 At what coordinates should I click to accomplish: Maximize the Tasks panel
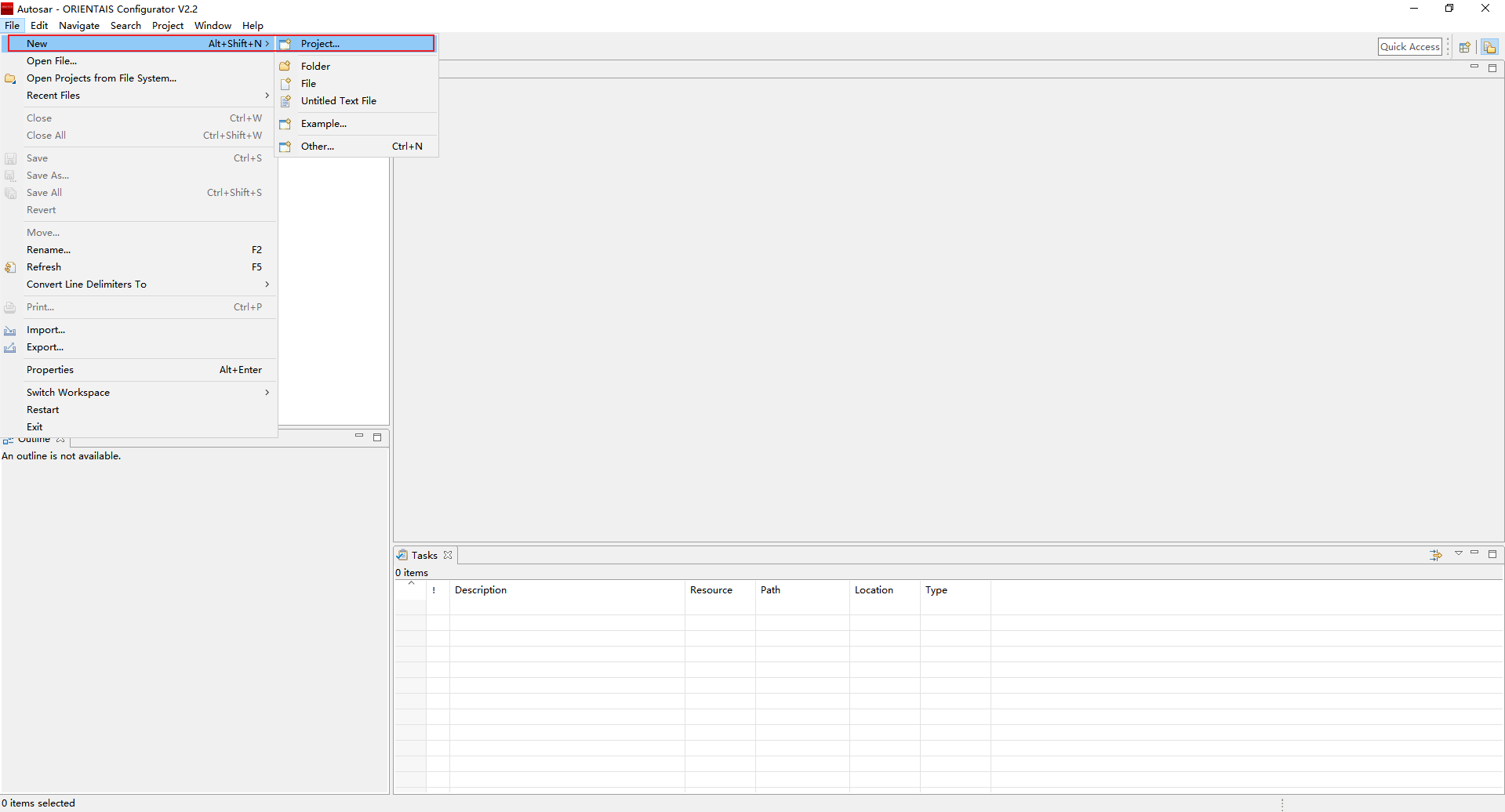(x=1492, y=553)
